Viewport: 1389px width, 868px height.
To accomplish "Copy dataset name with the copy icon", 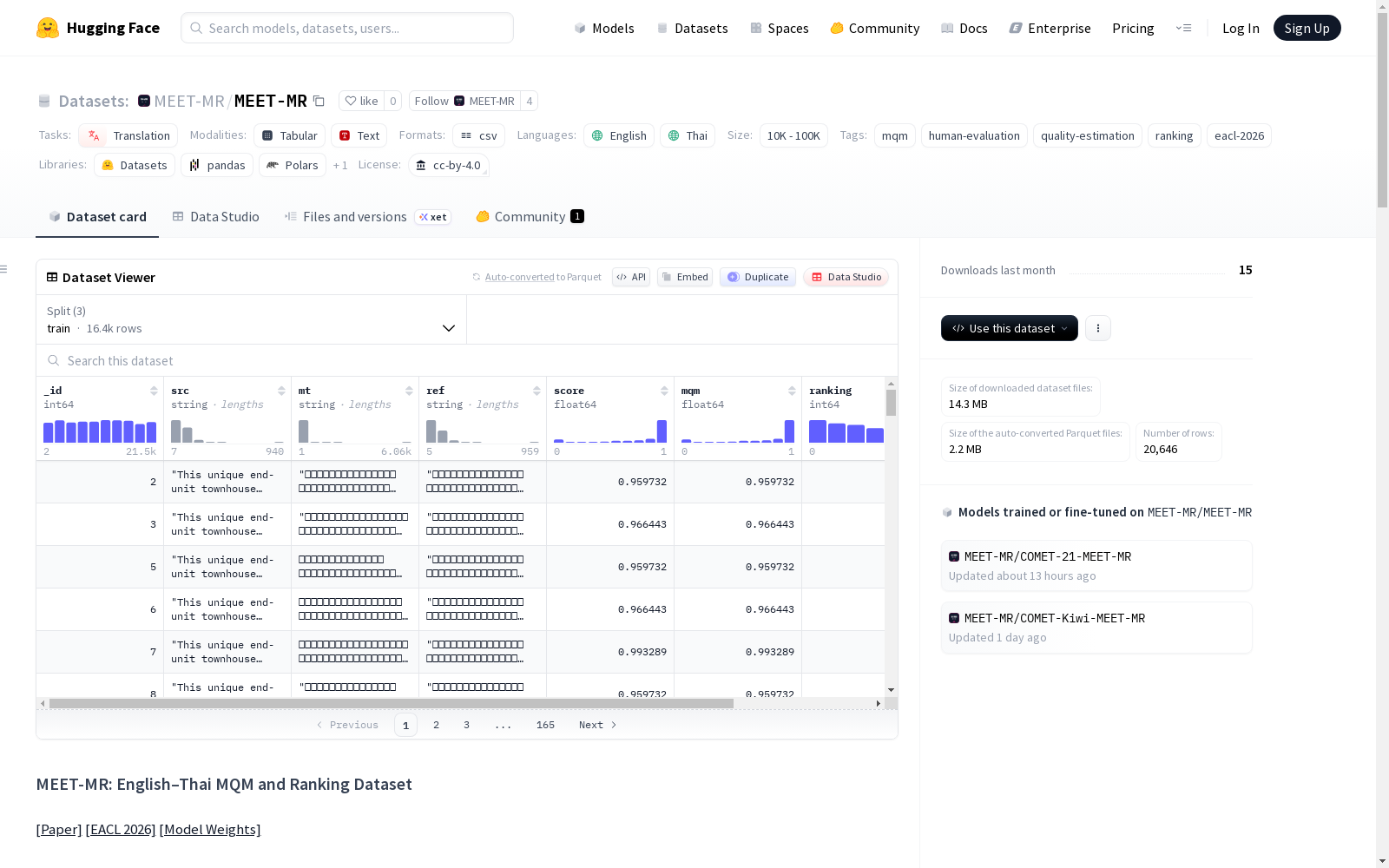I will point(319,101).
